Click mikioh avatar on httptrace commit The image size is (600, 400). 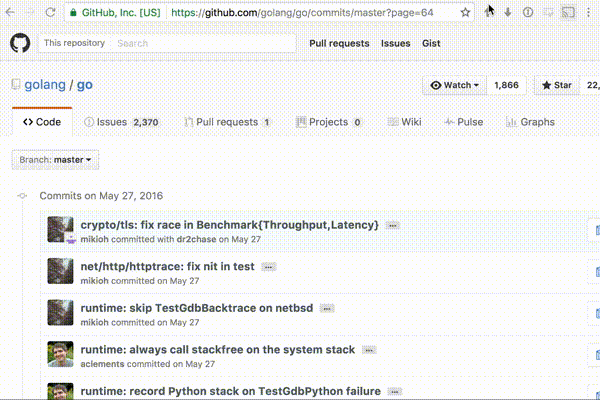[x=60, y=271]
